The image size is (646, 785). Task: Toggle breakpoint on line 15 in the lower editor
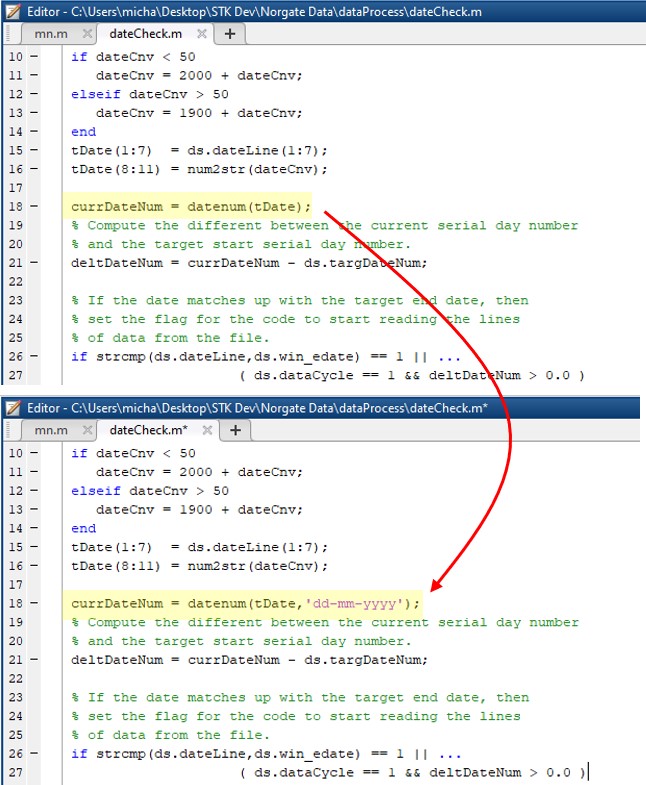33,547
